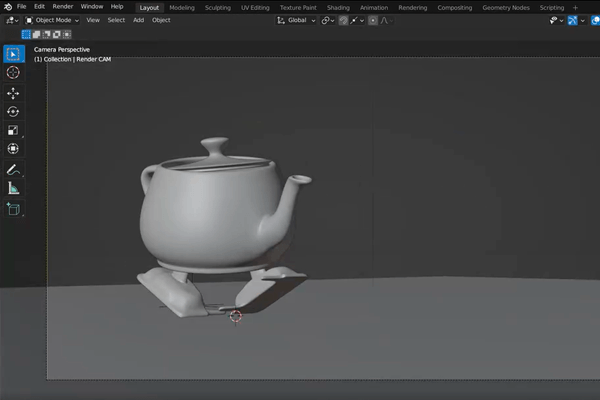This screenshot has width=600, height=400.
Task: Activate the Move tool
Action: coord(13,93)
